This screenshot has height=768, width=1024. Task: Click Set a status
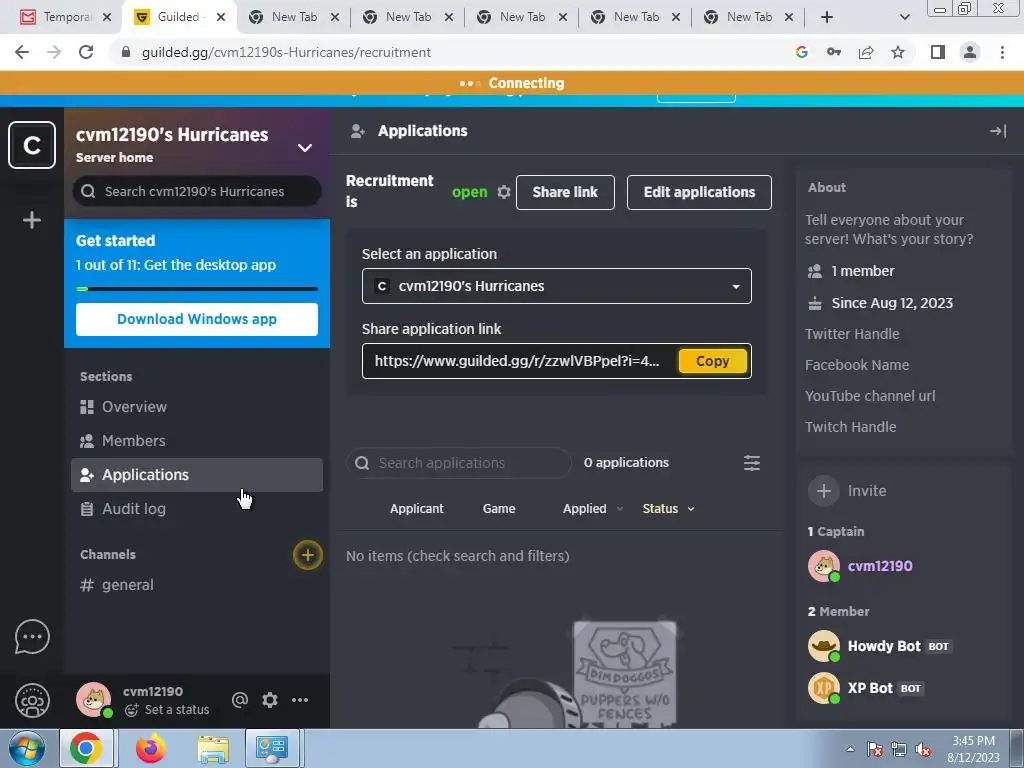coord(167,710)
